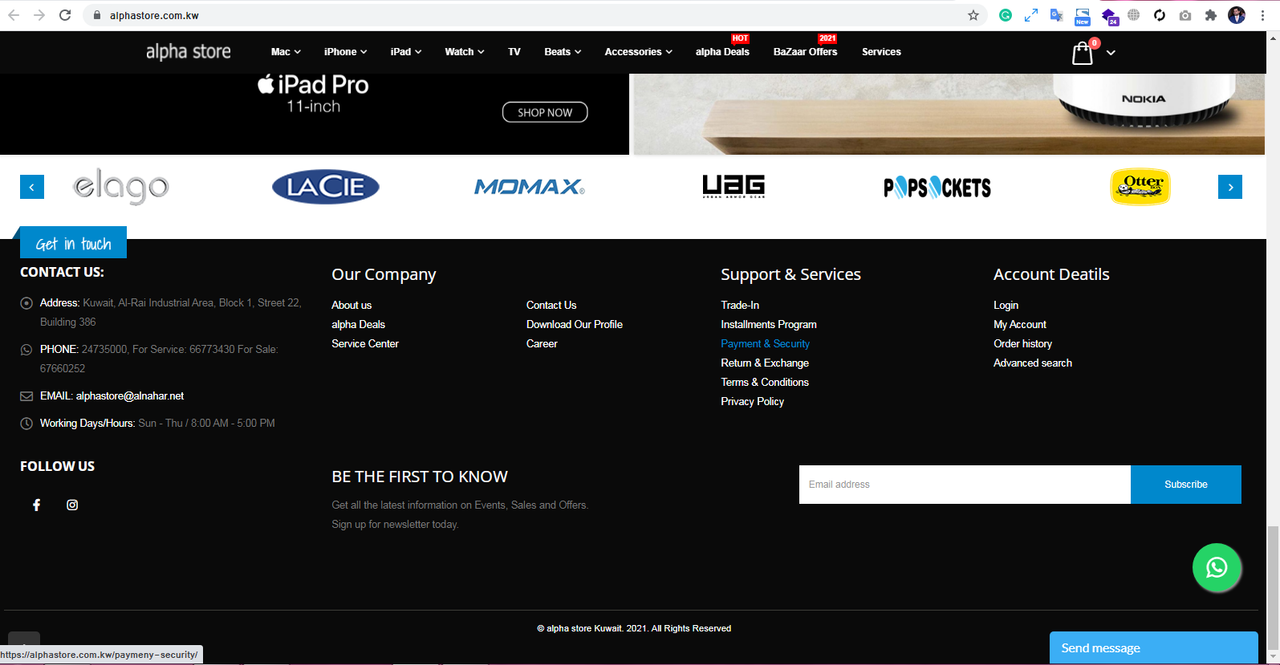Bookmark this page with star icon

973,15
